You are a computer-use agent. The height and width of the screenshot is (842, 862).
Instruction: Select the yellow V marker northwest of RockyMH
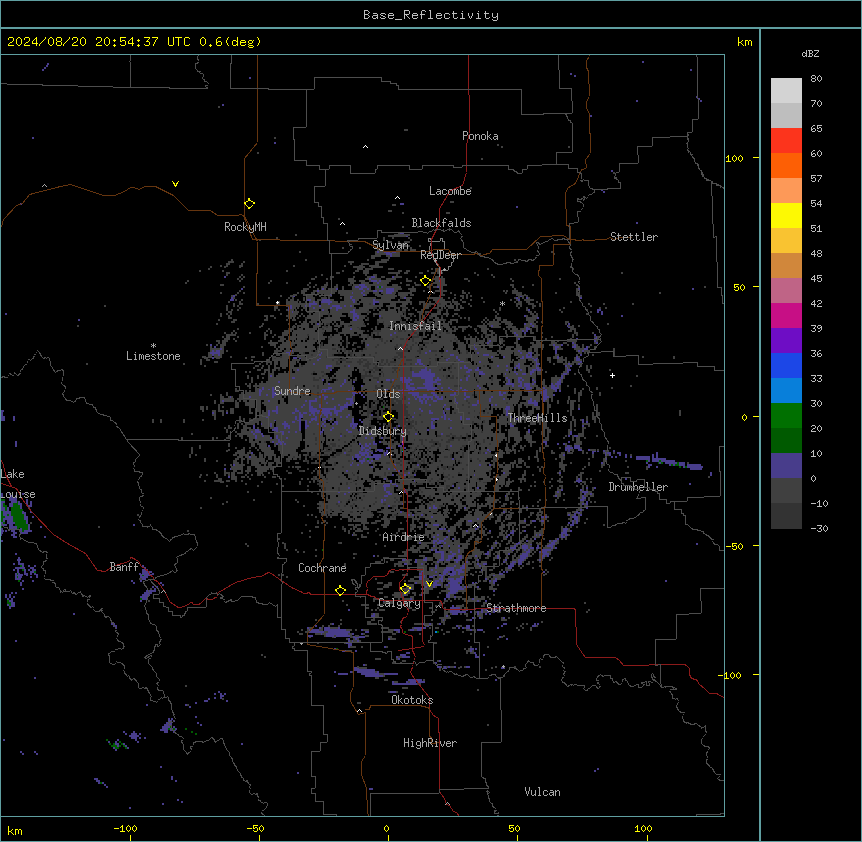(175, 184)
